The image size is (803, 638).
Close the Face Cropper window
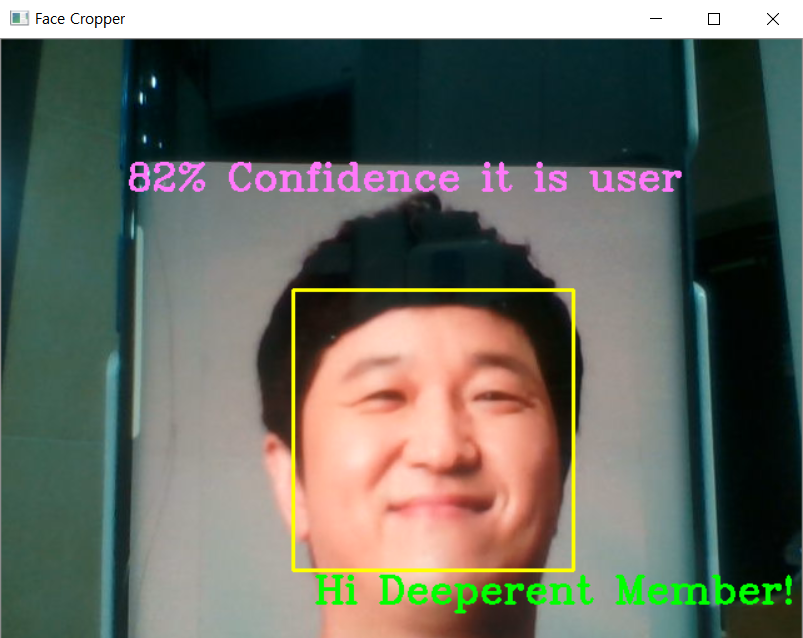point(773,19)
